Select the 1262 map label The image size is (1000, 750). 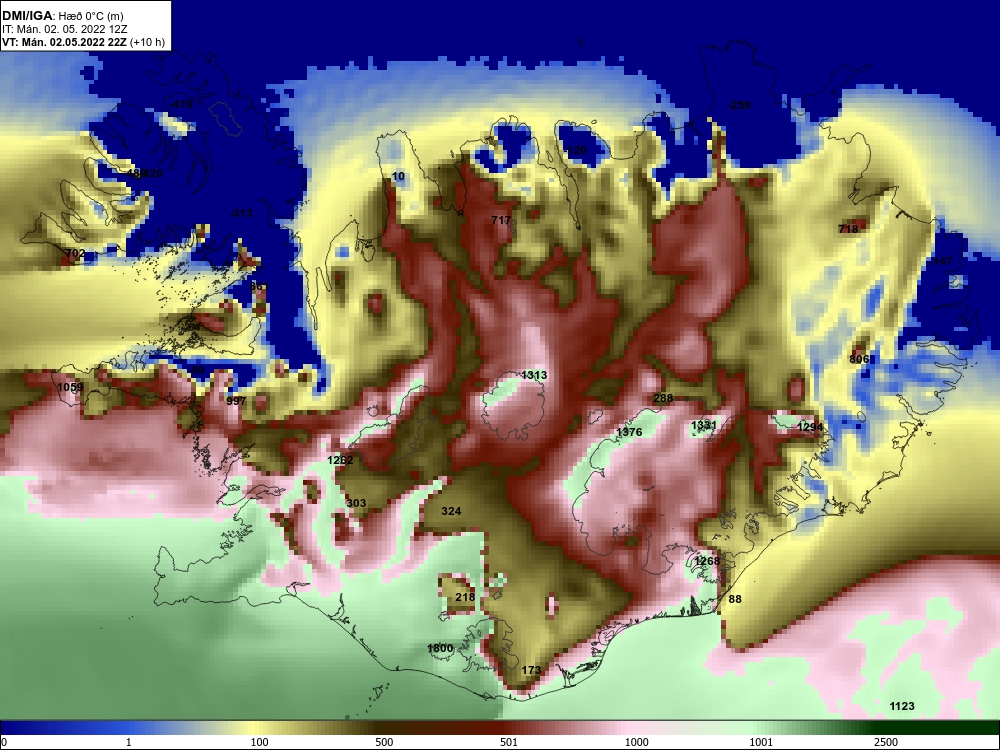[340, 460]
